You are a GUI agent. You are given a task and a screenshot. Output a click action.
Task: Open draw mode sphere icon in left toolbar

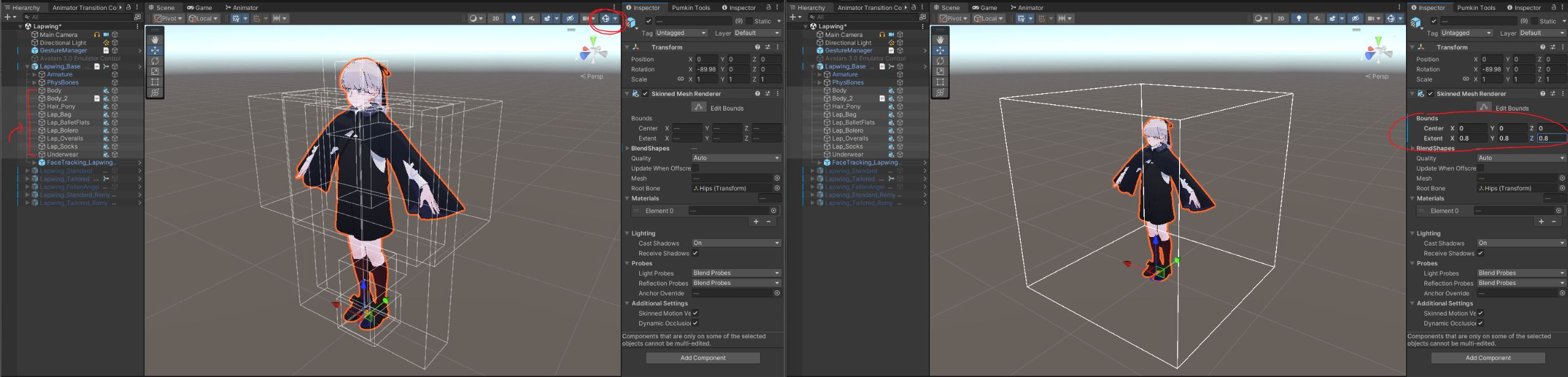click(473, 18)
